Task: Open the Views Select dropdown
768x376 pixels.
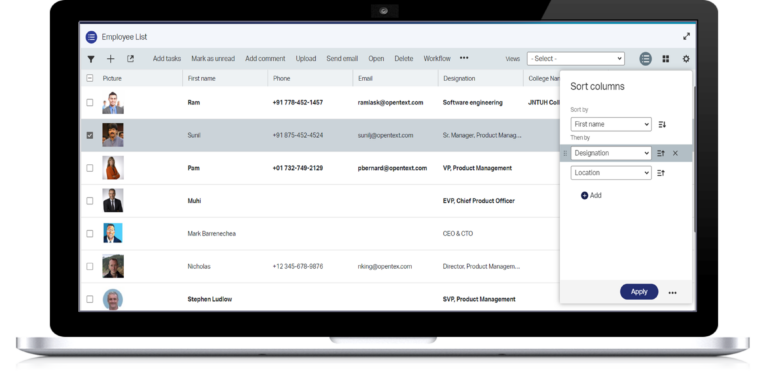Action: click(576, 59)
